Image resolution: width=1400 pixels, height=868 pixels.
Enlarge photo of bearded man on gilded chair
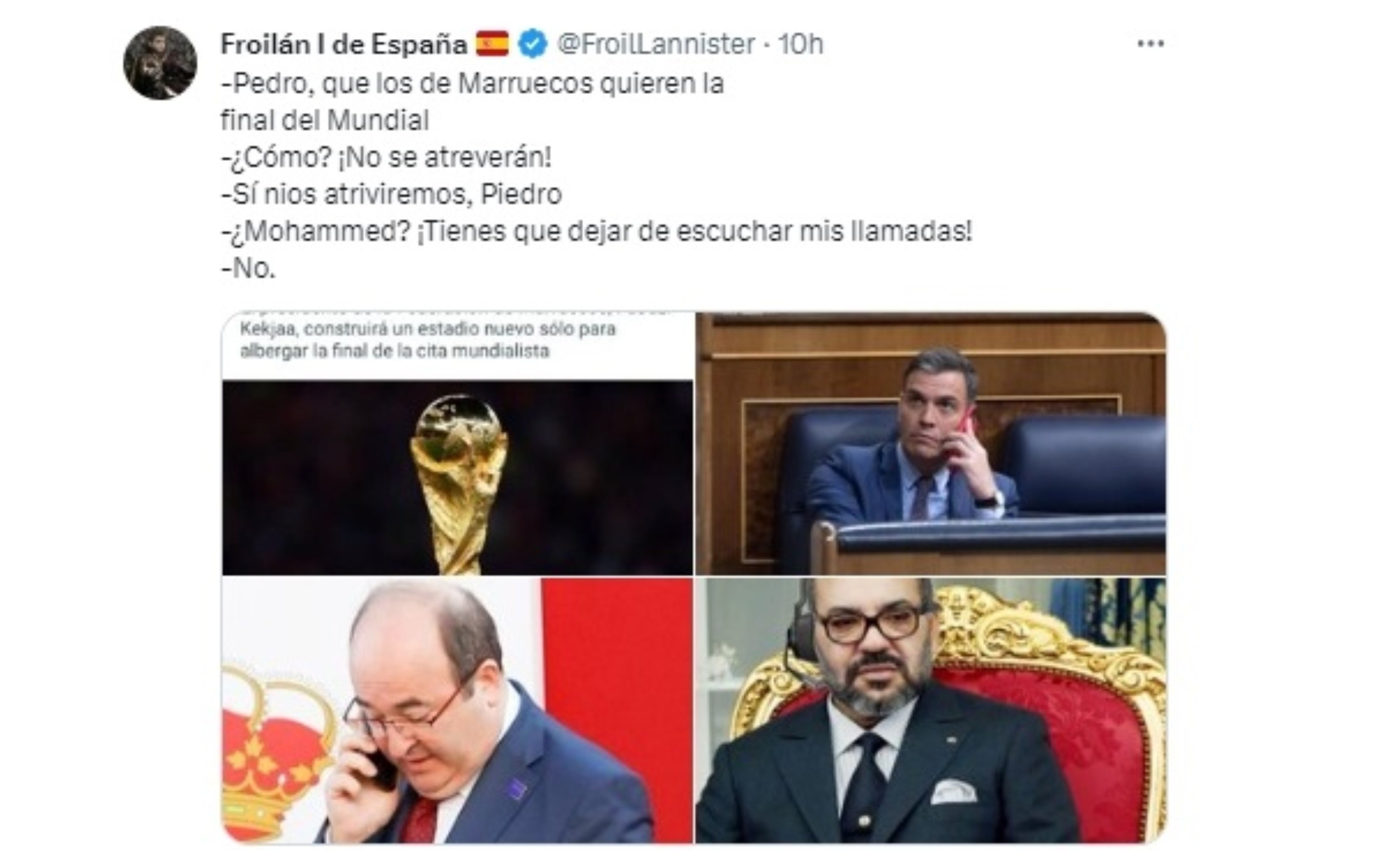(930, 710)
